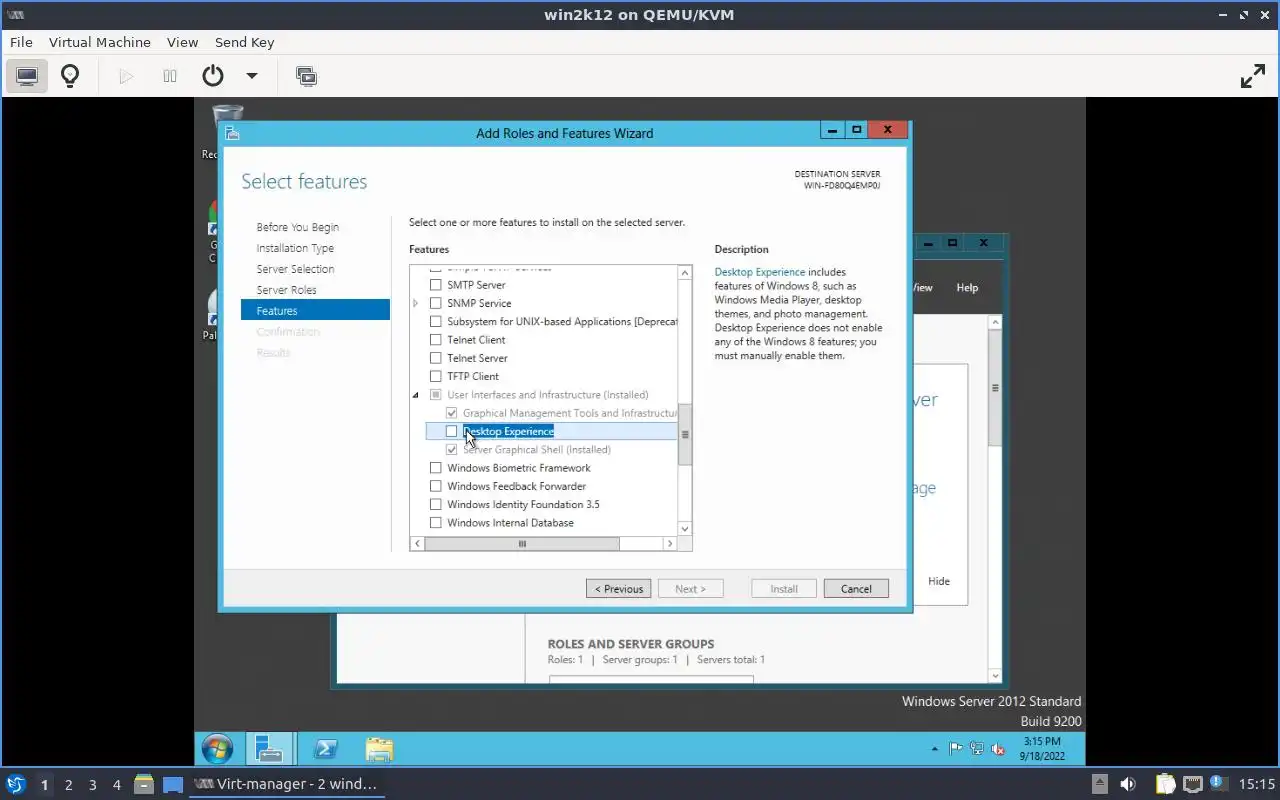Enable the Telnet Server checkbox

(x=435, y=358)
